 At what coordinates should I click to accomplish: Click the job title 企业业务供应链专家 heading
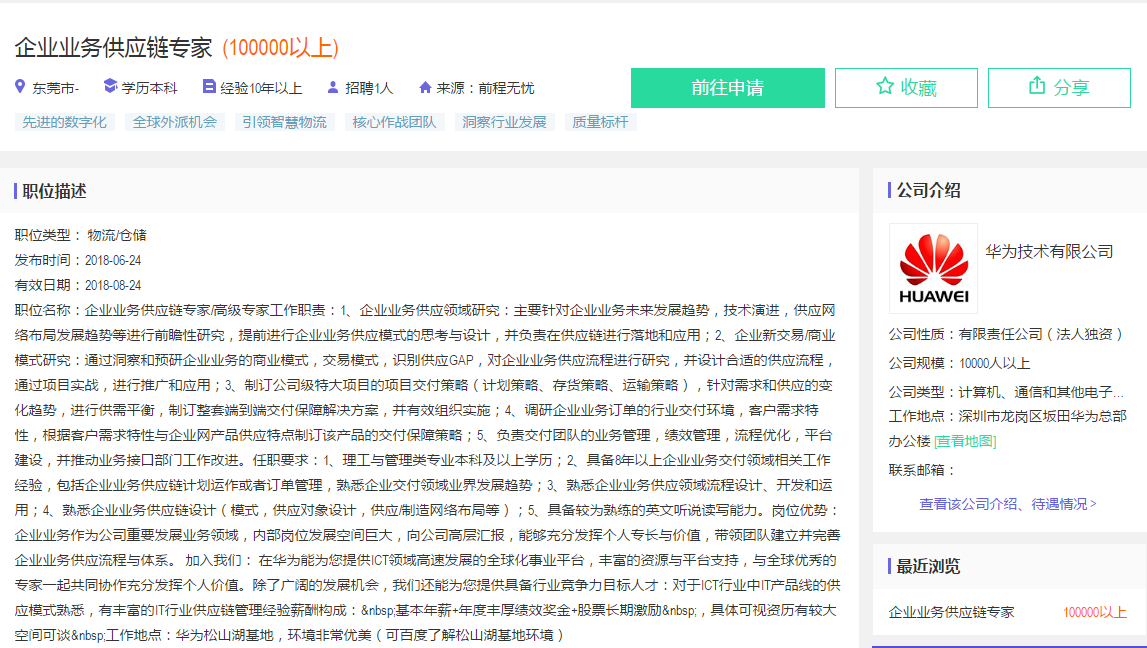coord(113,48)
